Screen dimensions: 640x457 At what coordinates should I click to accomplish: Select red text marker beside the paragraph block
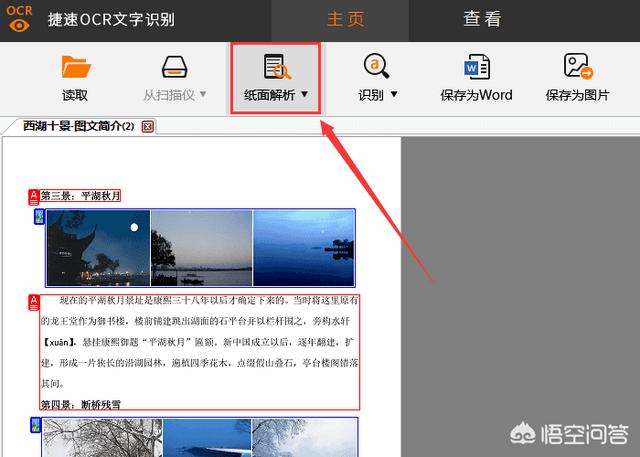tap(33, 301)
